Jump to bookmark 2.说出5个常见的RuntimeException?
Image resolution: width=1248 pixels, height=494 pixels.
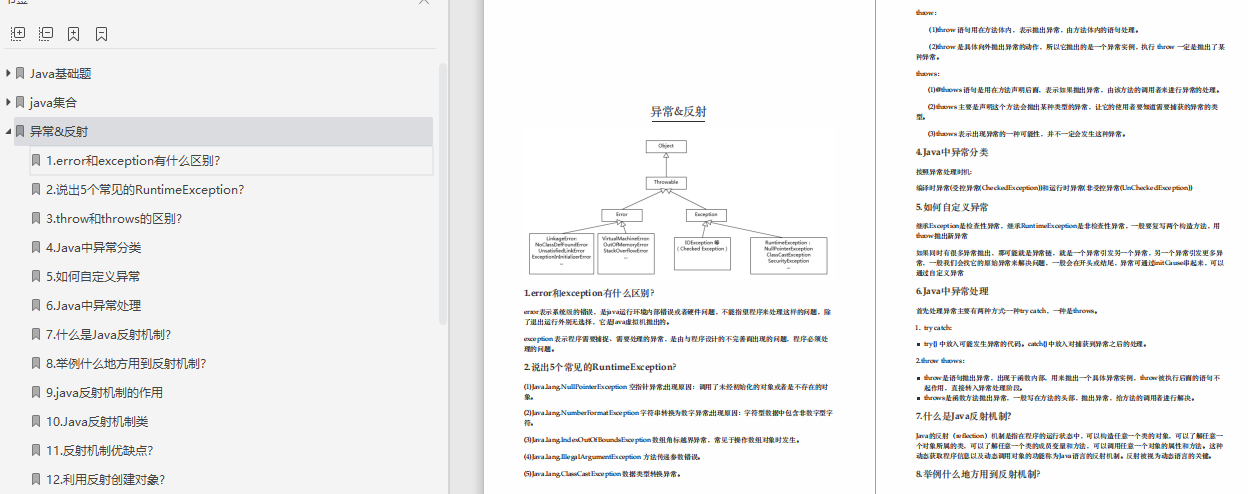[x=145, y=189]
